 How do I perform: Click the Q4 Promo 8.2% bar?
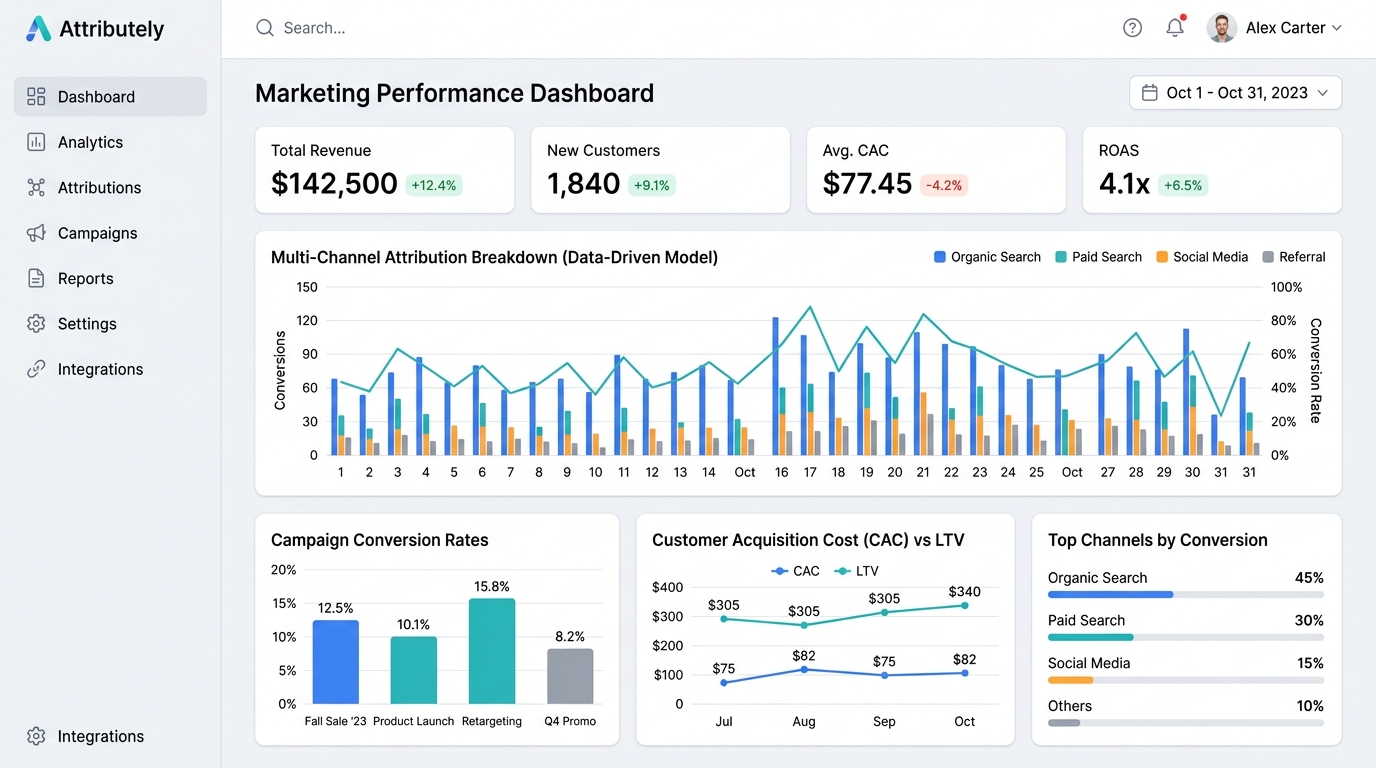click(570, 676)
